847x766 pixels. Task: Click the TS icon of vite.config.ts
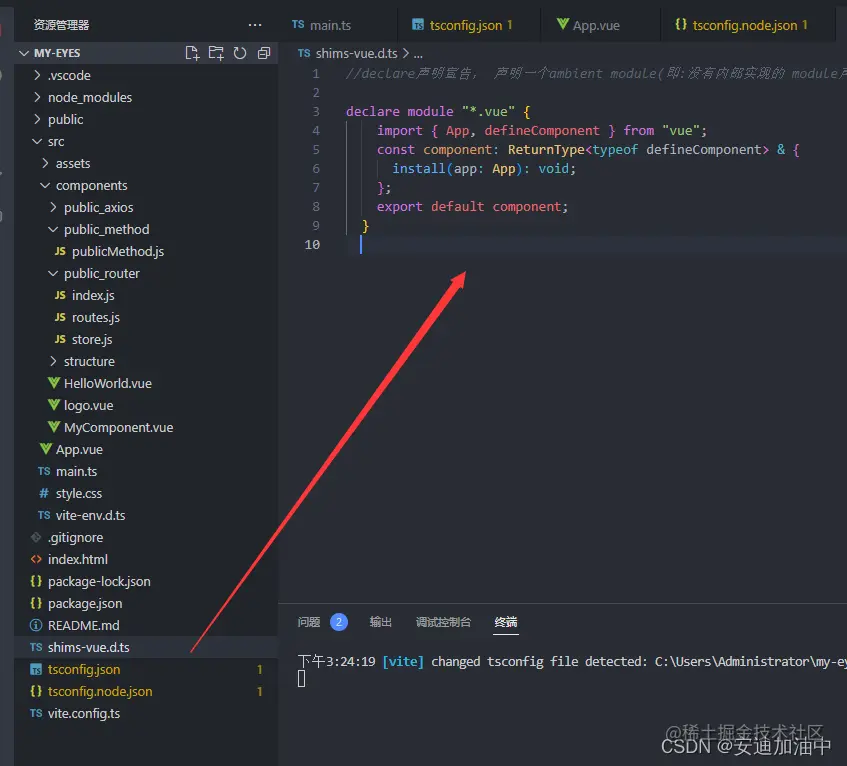pos(36,713)
